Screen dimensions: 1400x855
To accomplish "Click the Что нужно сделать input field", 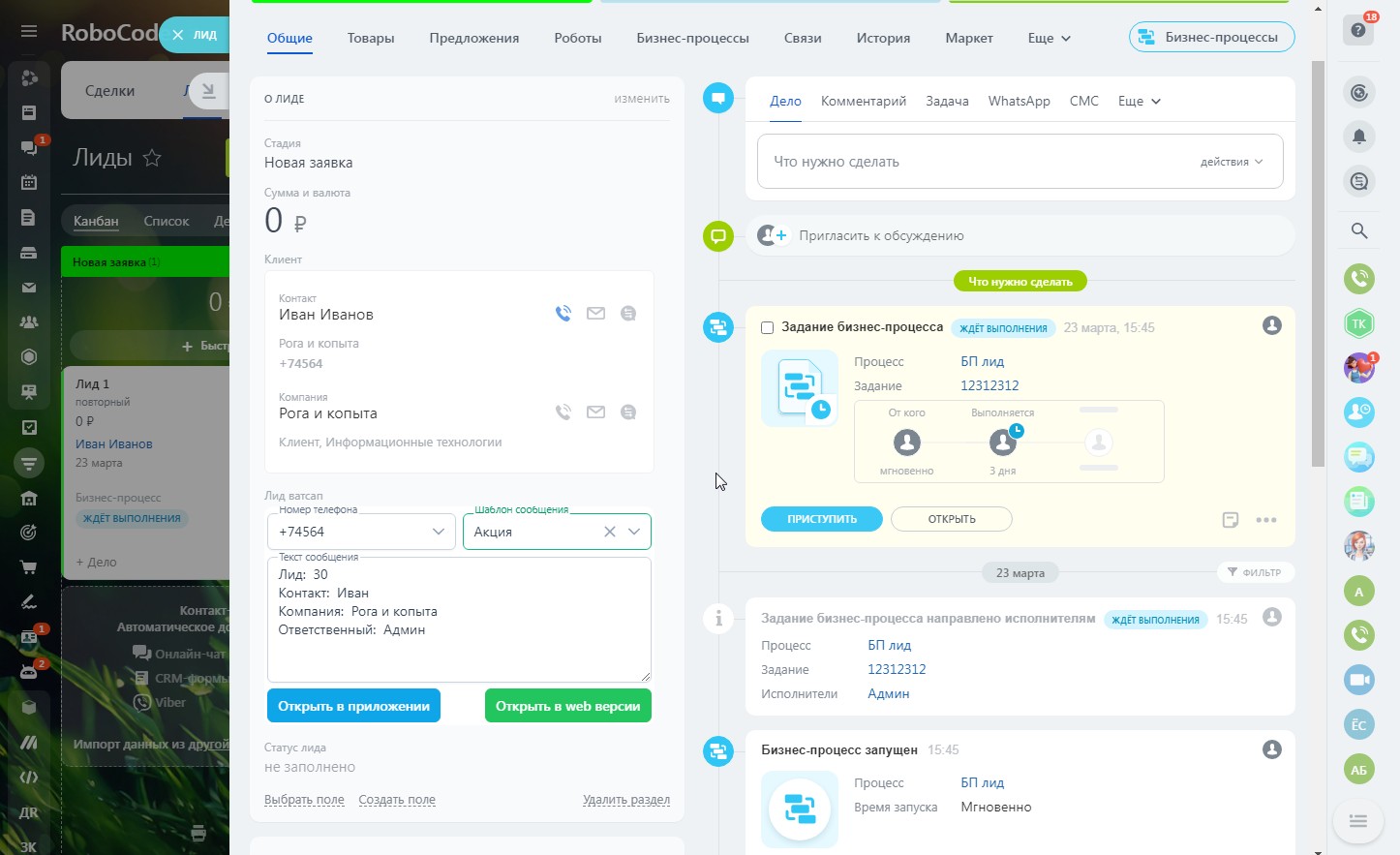I will coord(1020,162).
